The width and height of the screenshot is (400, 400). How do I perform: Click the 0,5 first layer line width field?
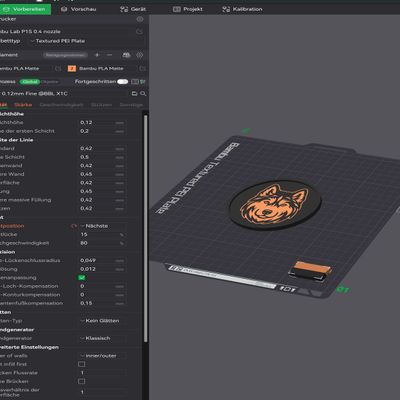102,157
